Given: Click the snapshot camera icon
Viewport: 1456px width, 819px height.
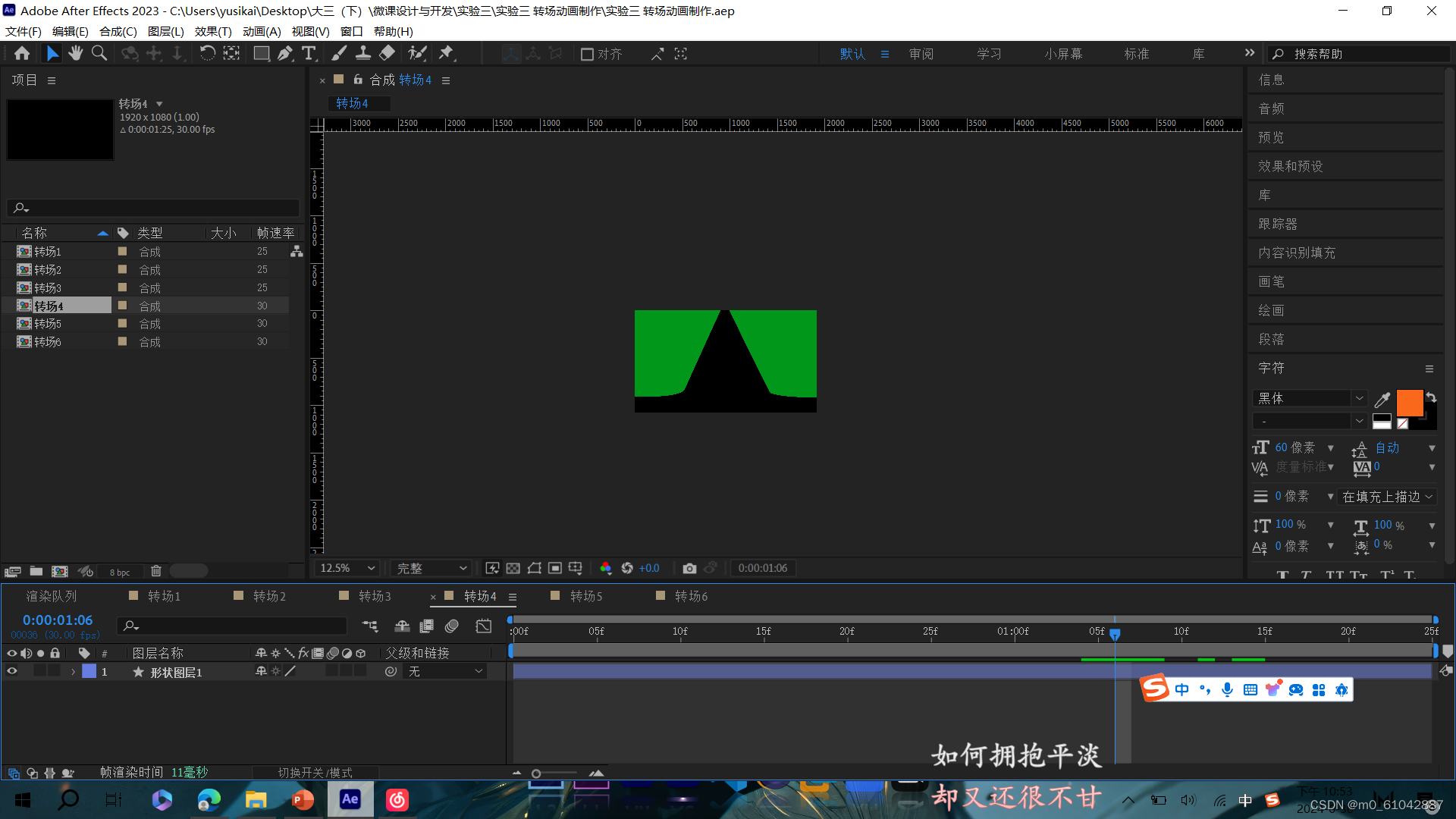Looking at the screenshot, I should click(x=689, y=568).
